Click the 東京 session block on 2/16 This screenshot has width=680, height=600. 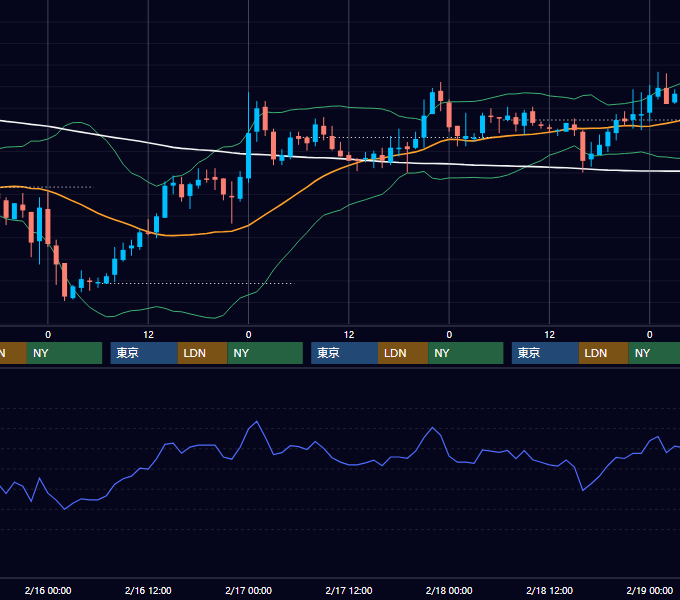pyautogui.click(x=144, y=353)
